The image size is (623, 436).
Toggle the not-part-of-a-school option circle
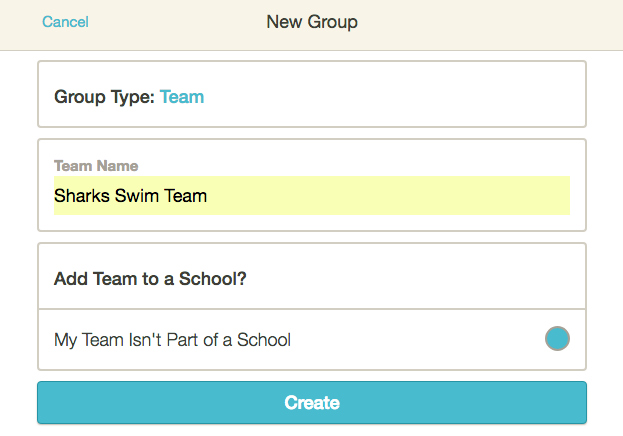[557, 339]
